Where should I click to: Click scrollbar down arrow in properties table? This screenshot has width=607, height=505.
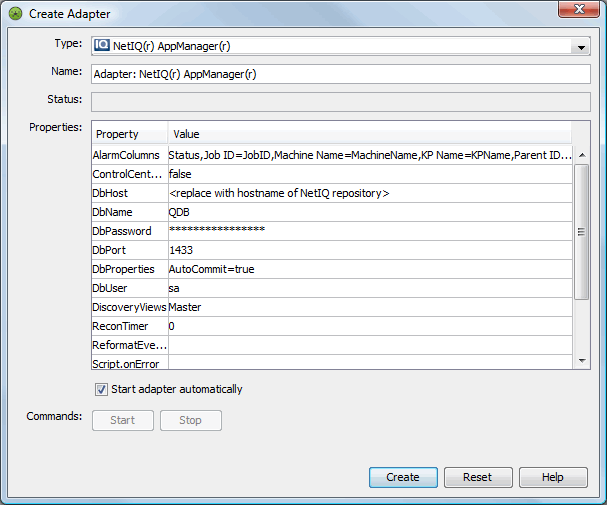(581, 361)
